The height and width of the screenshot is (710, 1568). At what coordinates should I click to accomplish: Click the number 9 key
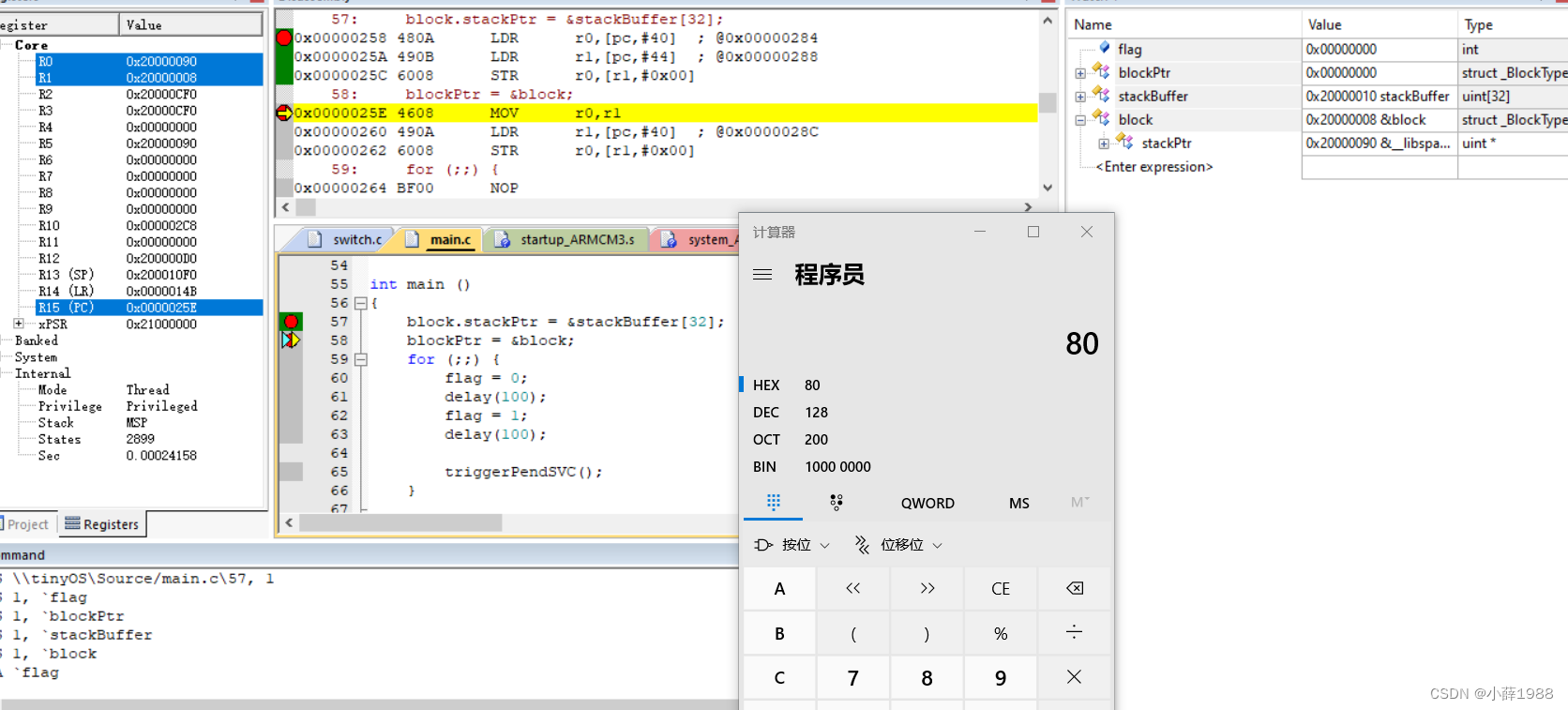point(1001,677)
